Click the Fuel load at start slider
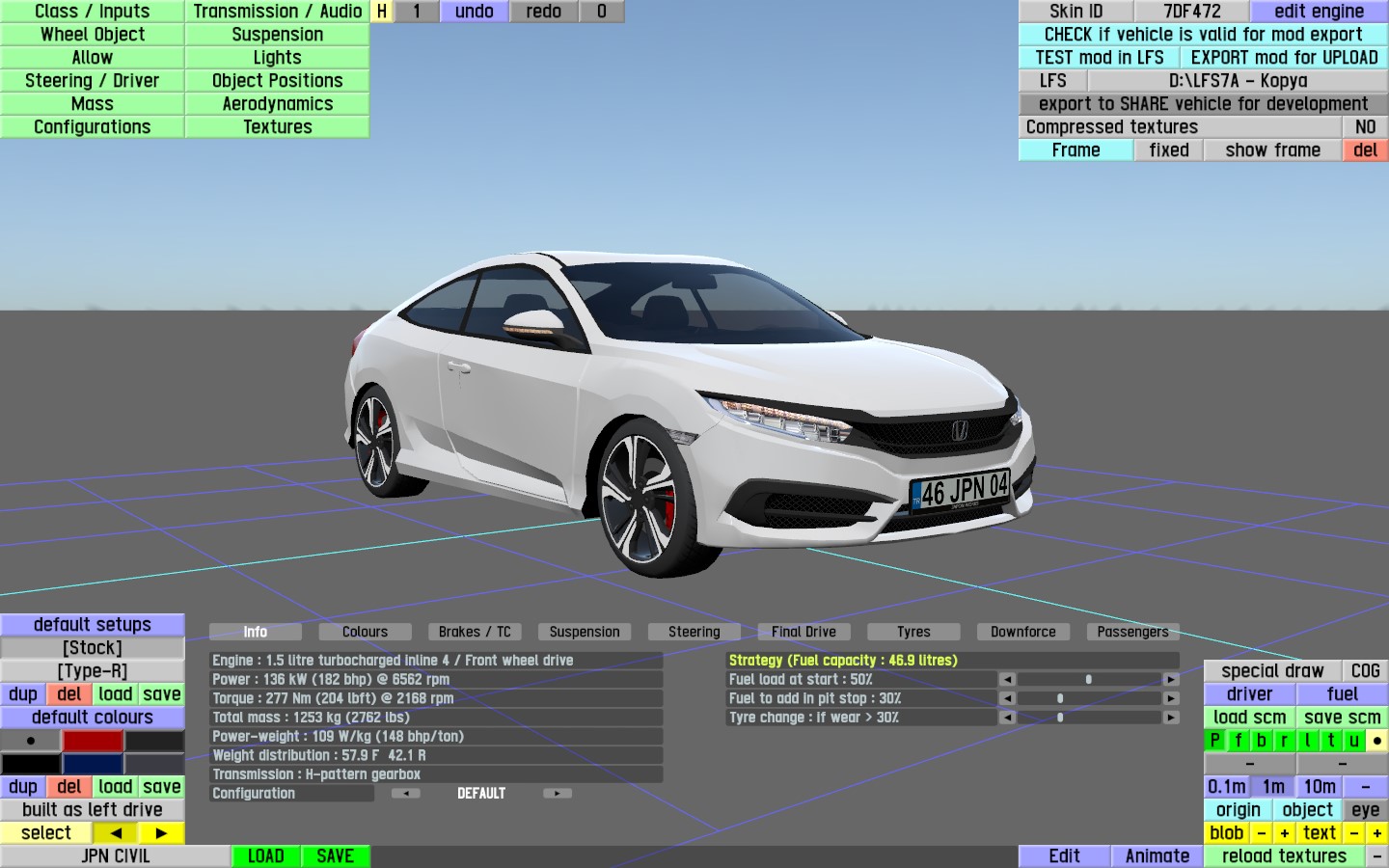The image size is (1389, 868). (1089, 680)
